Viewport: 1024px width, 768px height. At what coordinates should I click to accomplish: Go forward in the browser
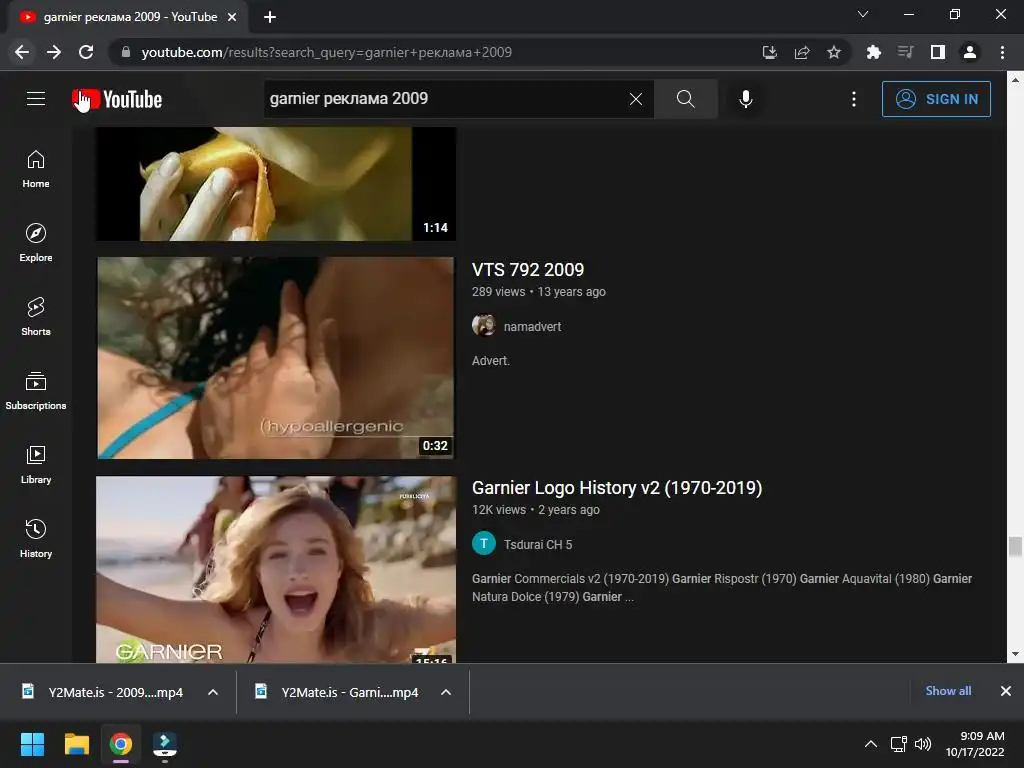tap(54, 52)
